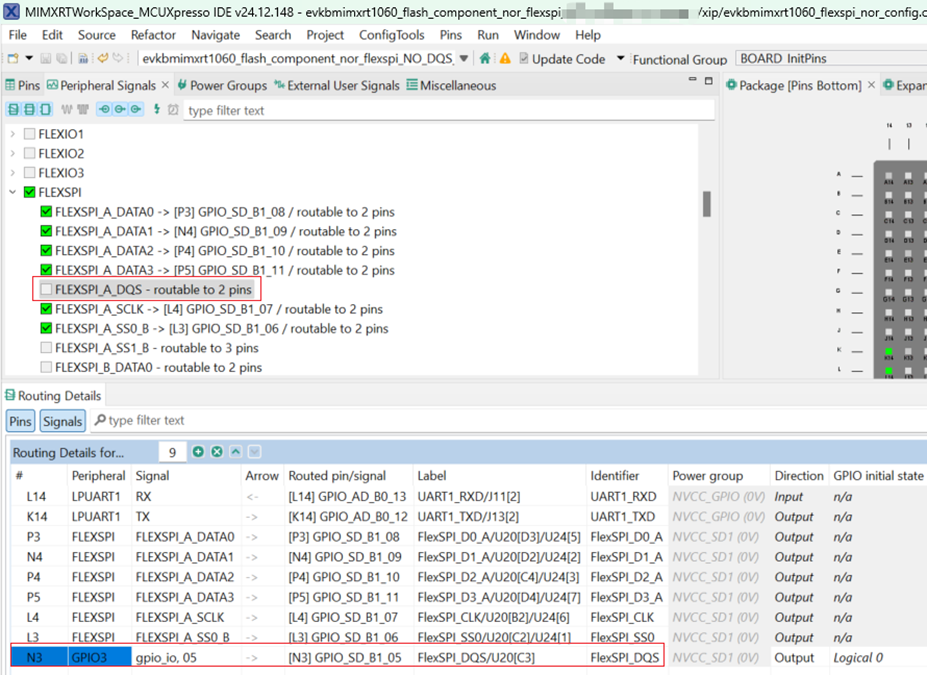Viewport: 927px width, 675px height.
Task: Click the second tree layout icon in Peripheral Signals toolbar
Action: (x=29, y=109)
